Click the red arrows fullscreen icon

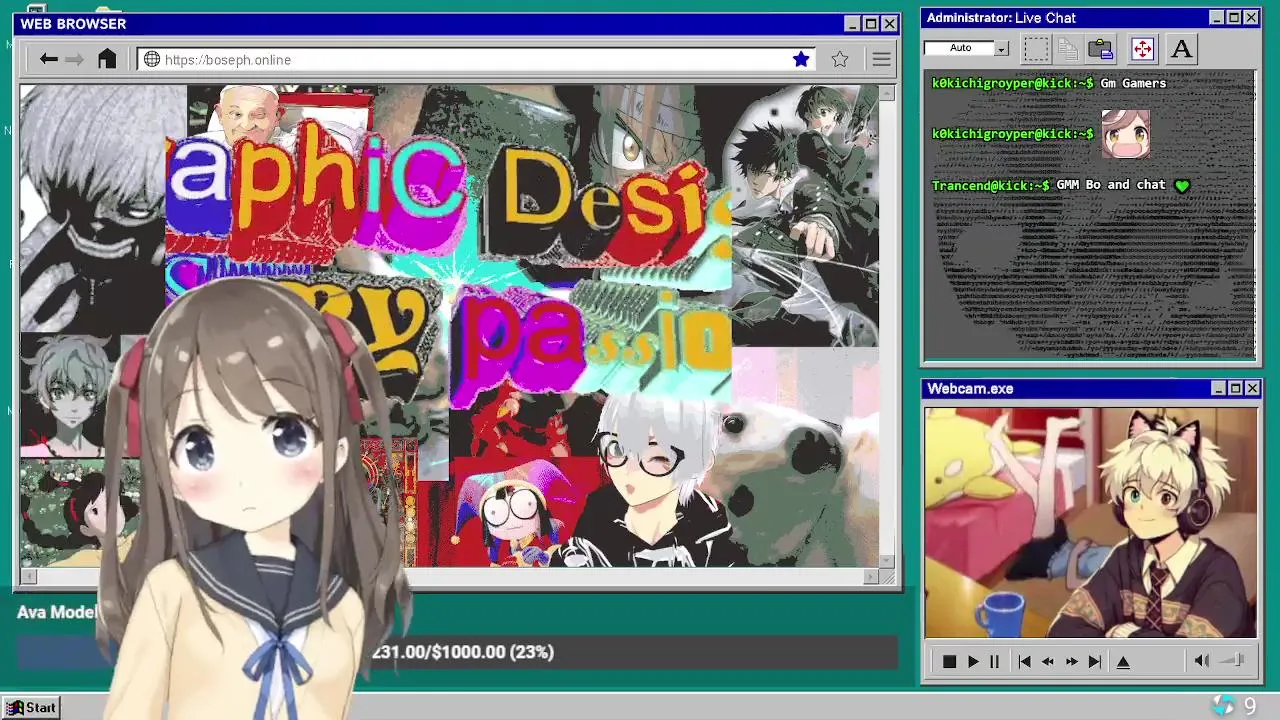point(1142,48)
